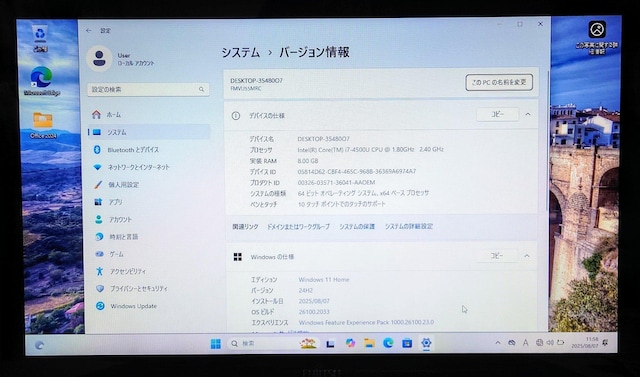The width and height of the screenshot is (640, 377).
Task: Open Microsoft Edge desktop shortcut
Action: (x=42, y=81)
